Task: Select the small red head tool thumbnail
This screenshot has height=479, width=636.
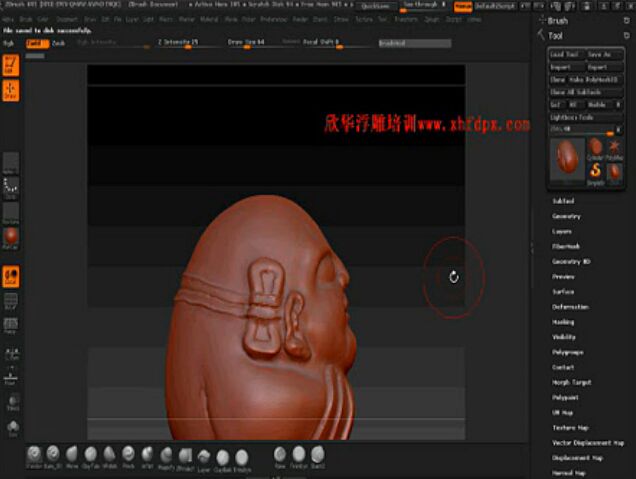Action: click(x=614, y=173)
